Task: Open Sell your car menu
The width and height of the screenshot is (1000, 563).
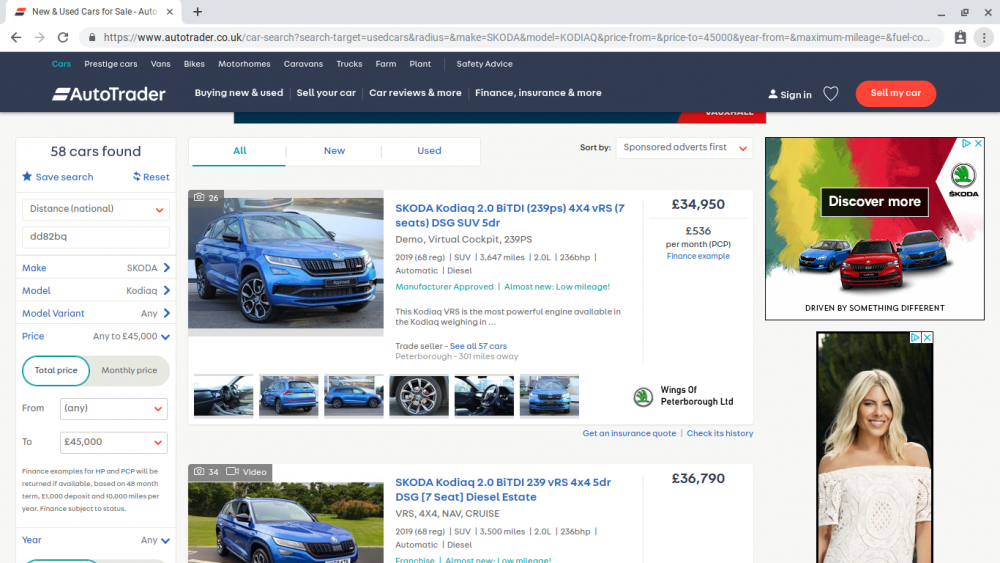Action: click(326, 93)
